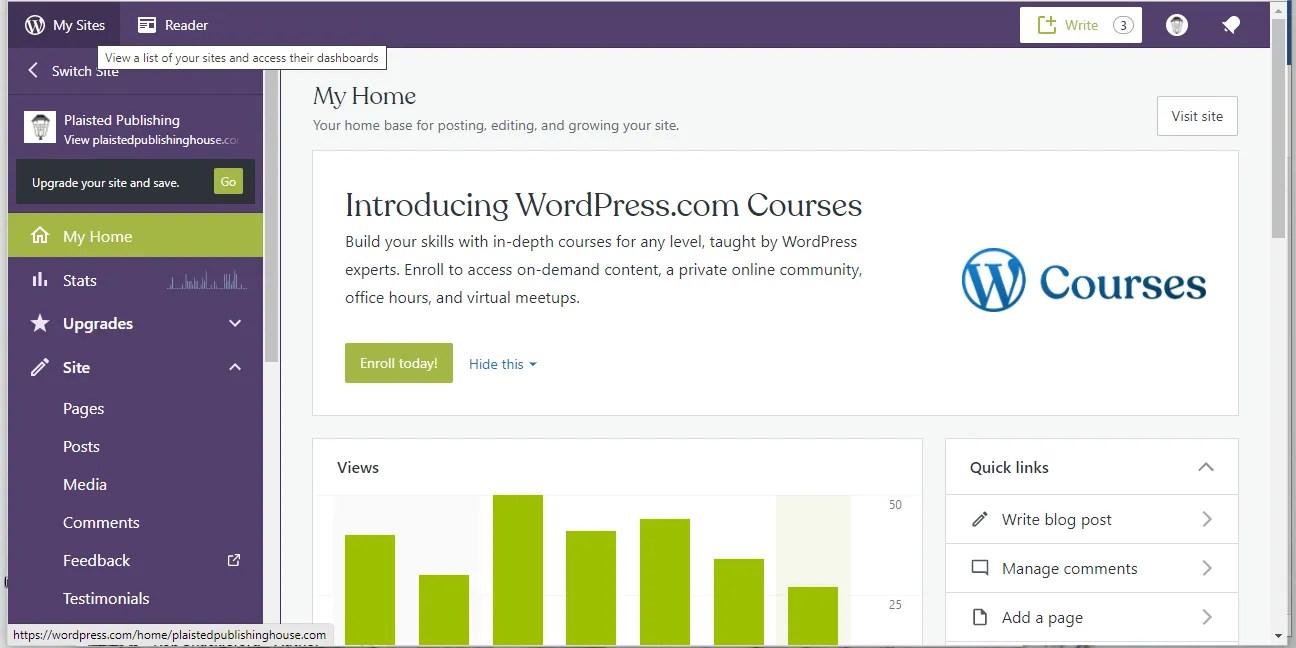Select My Home in the sidebar
The height and width of the screenshot is (648, 1296).
pyautogui.click(x=135, y=236)
